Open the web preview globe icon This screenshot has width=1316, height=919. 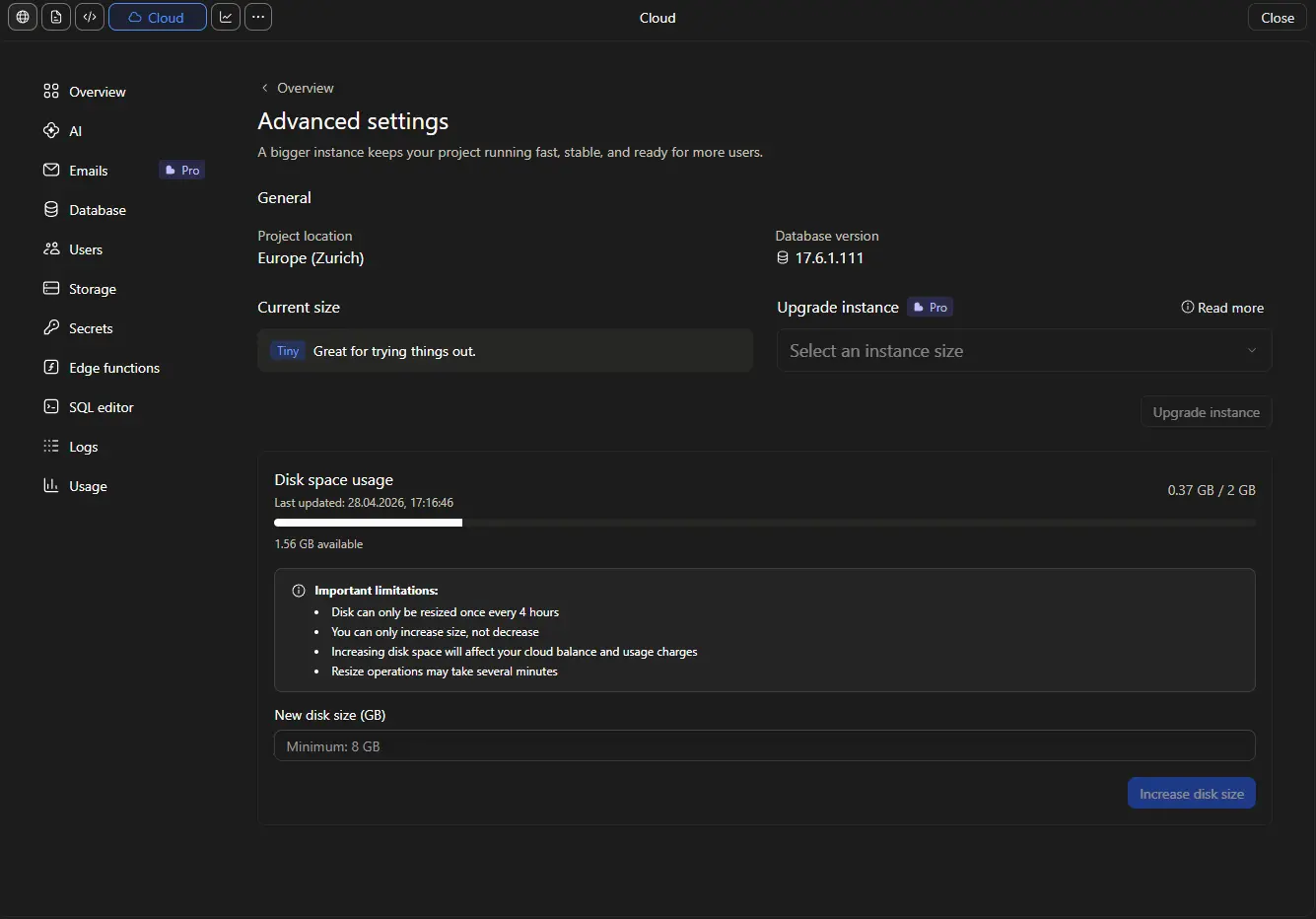(22, 17)
